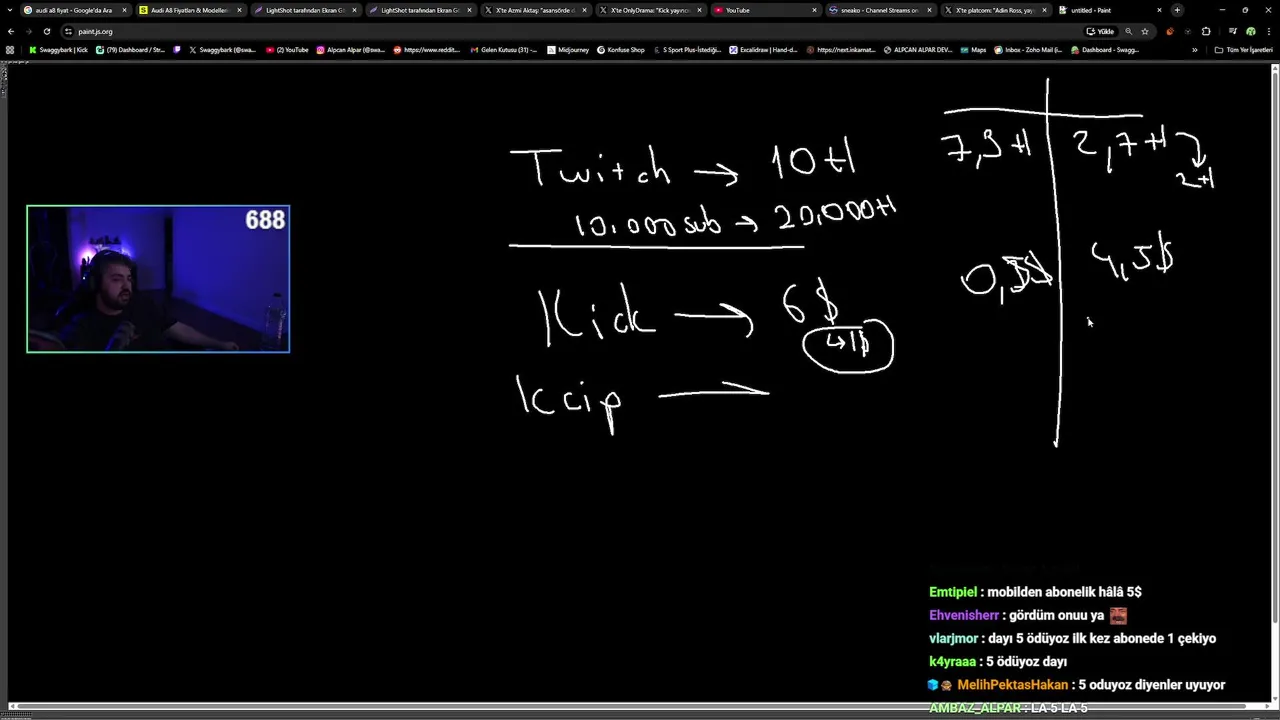Open the apps grid bookmark icon
Image resolution: width=1280 pixels, height=720 pixels.
(10, 50)
